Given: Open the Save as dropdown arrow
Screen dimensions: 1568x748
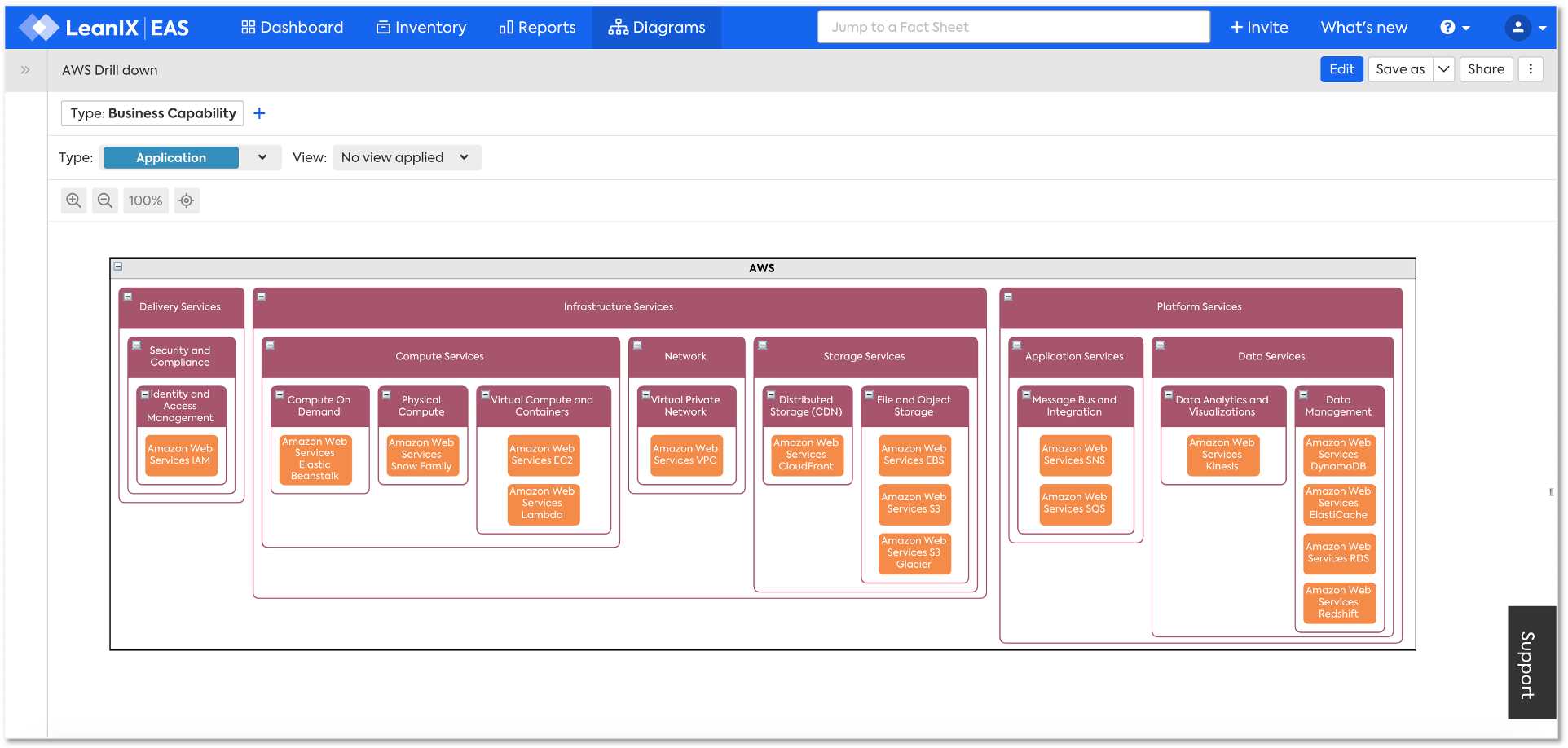Looking at the screenshot, I should click(1443, 69).
